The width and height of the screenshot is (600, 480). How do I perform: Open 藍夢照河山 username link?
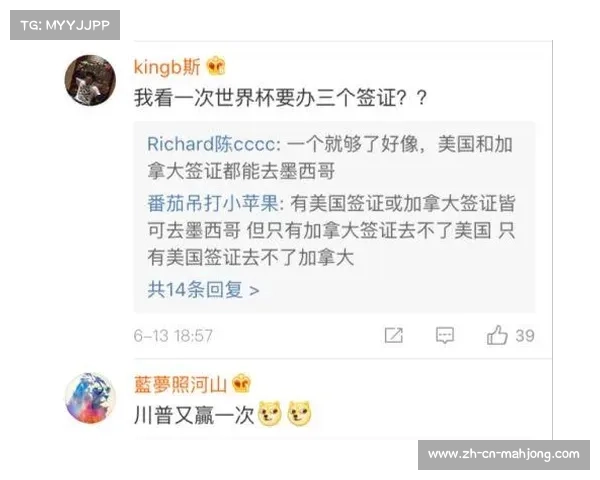point(181,384)
